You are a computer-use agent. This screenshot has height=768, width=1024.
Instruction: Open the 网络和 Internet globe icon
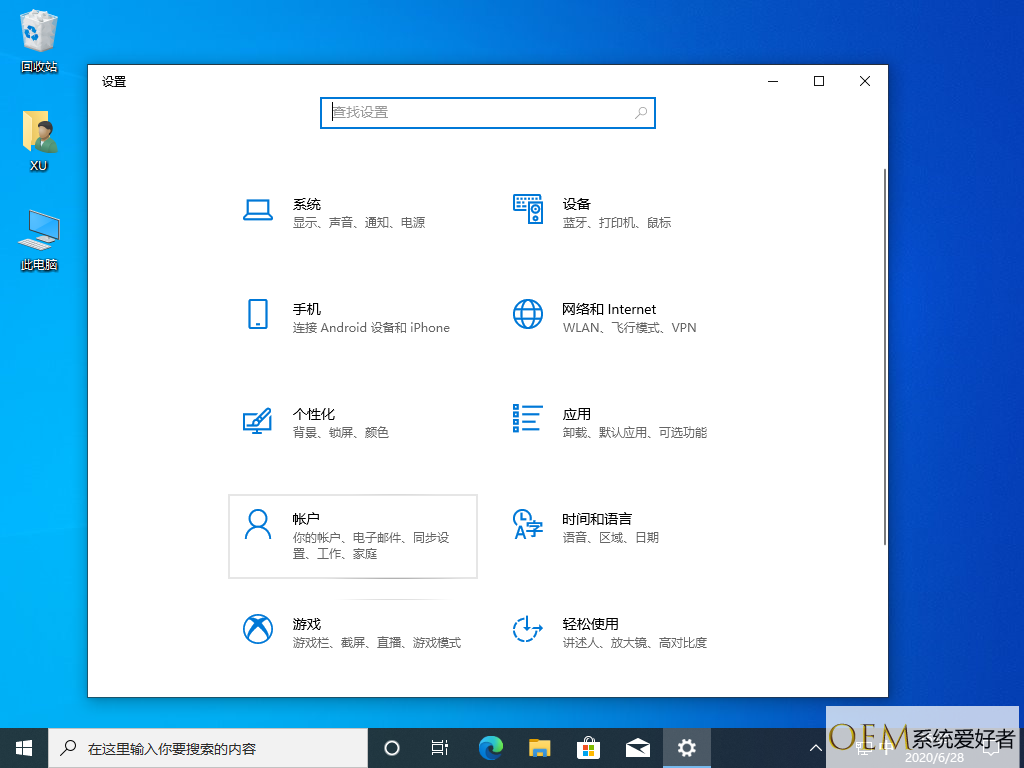[x=527, y=314]
